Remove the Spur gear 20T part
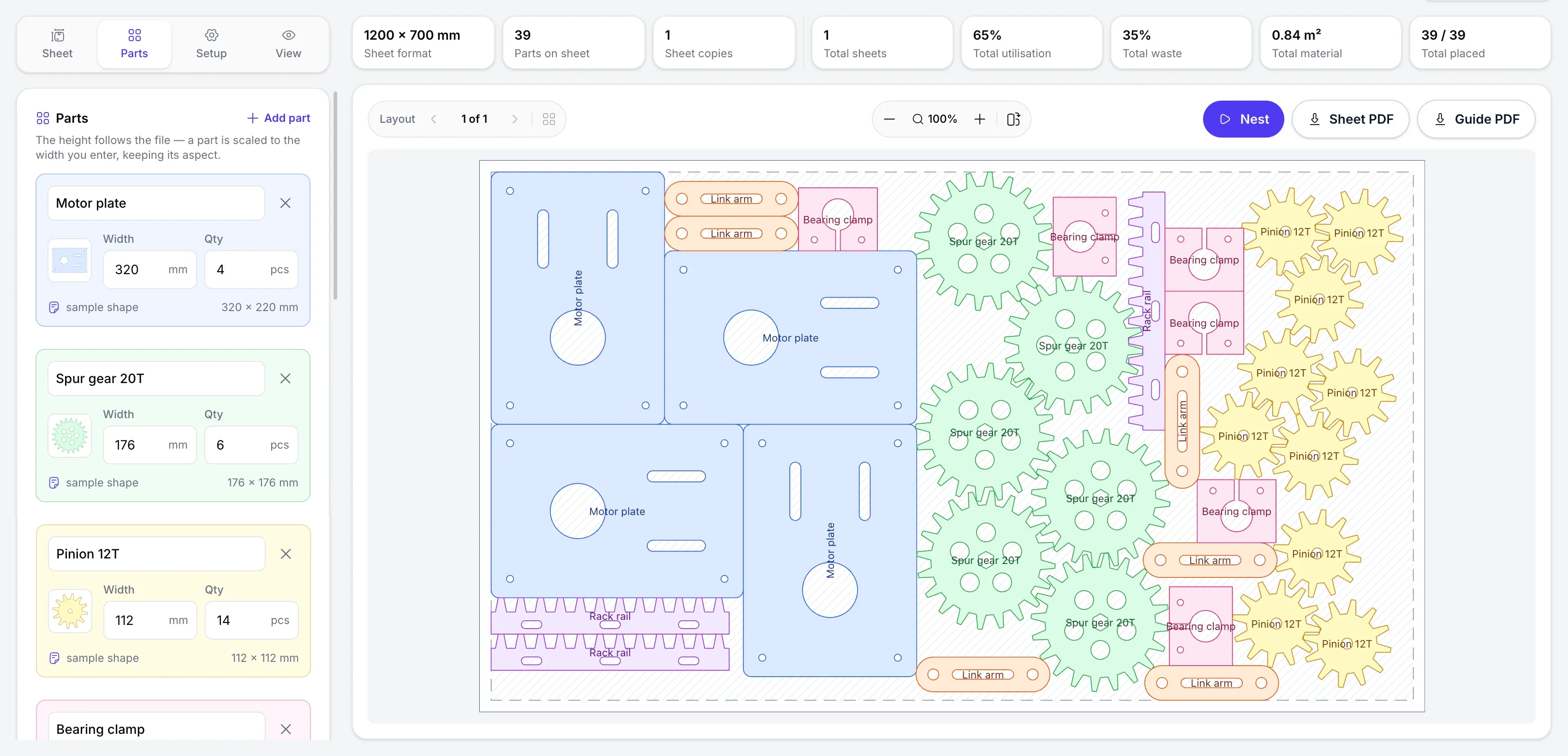Viewport: 1568px width, 756px height. (285, 378)
